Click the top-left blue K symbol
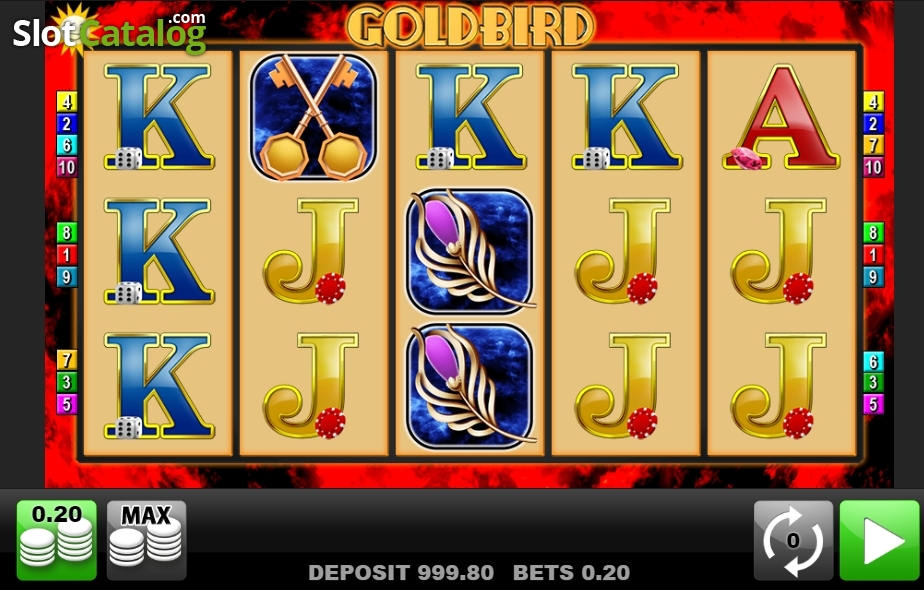 click(x=158, y=117)
